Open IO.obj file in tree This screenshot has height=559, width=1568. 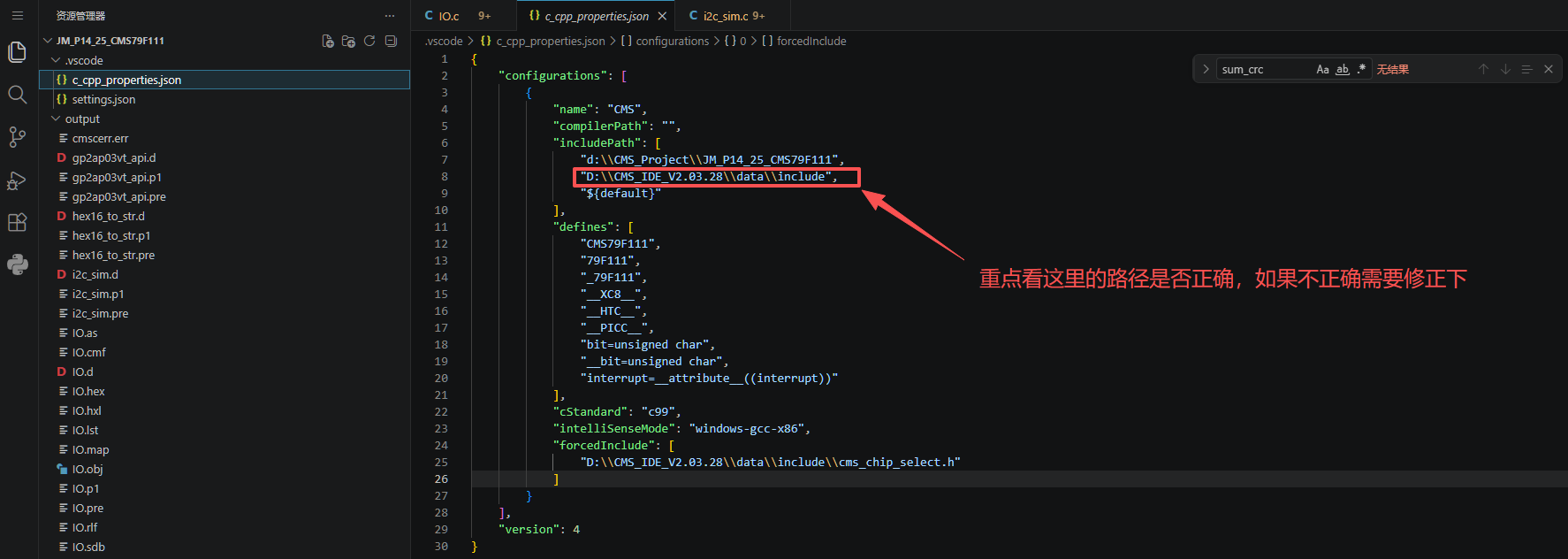[225, 469]
